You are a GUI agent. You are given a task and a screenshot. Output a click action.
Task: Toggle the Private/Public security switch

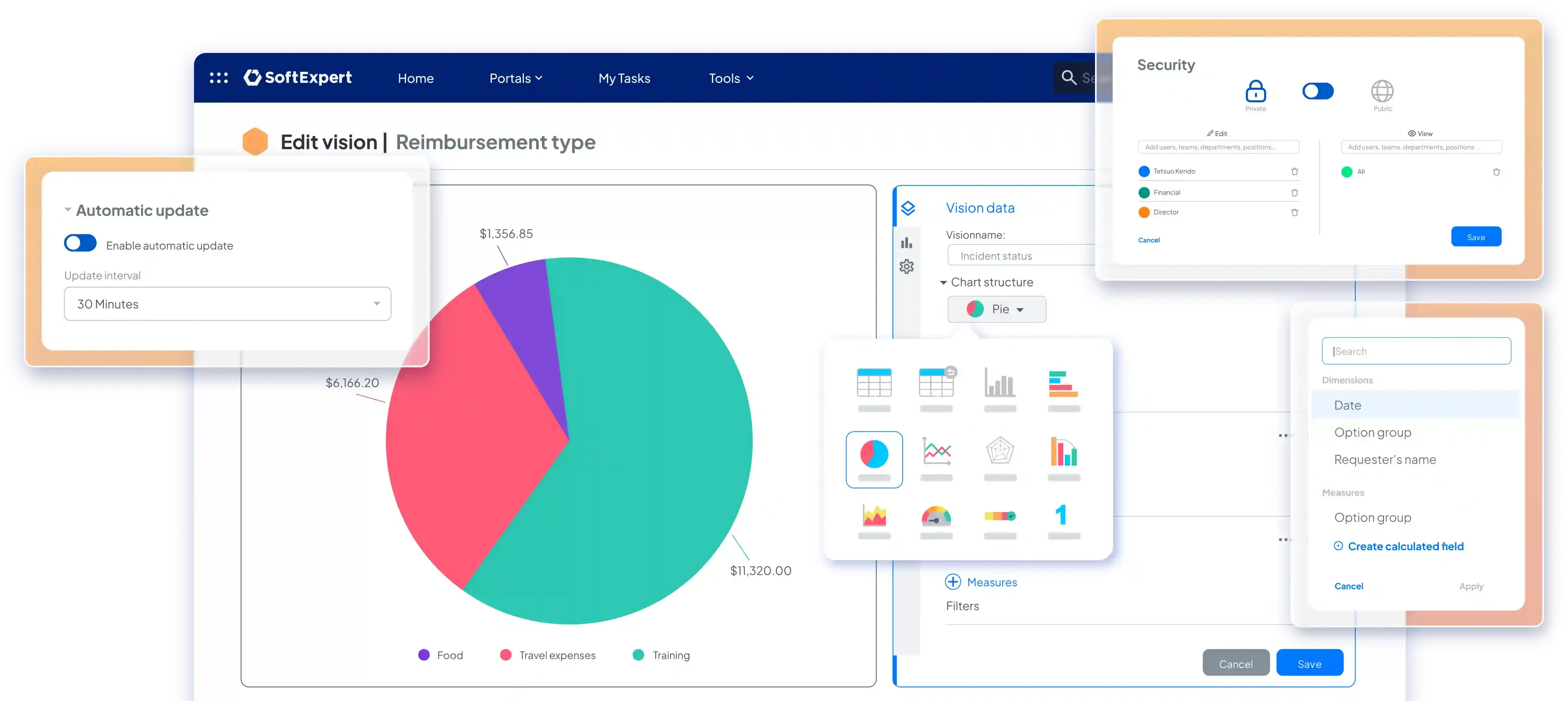[1317, 91]
